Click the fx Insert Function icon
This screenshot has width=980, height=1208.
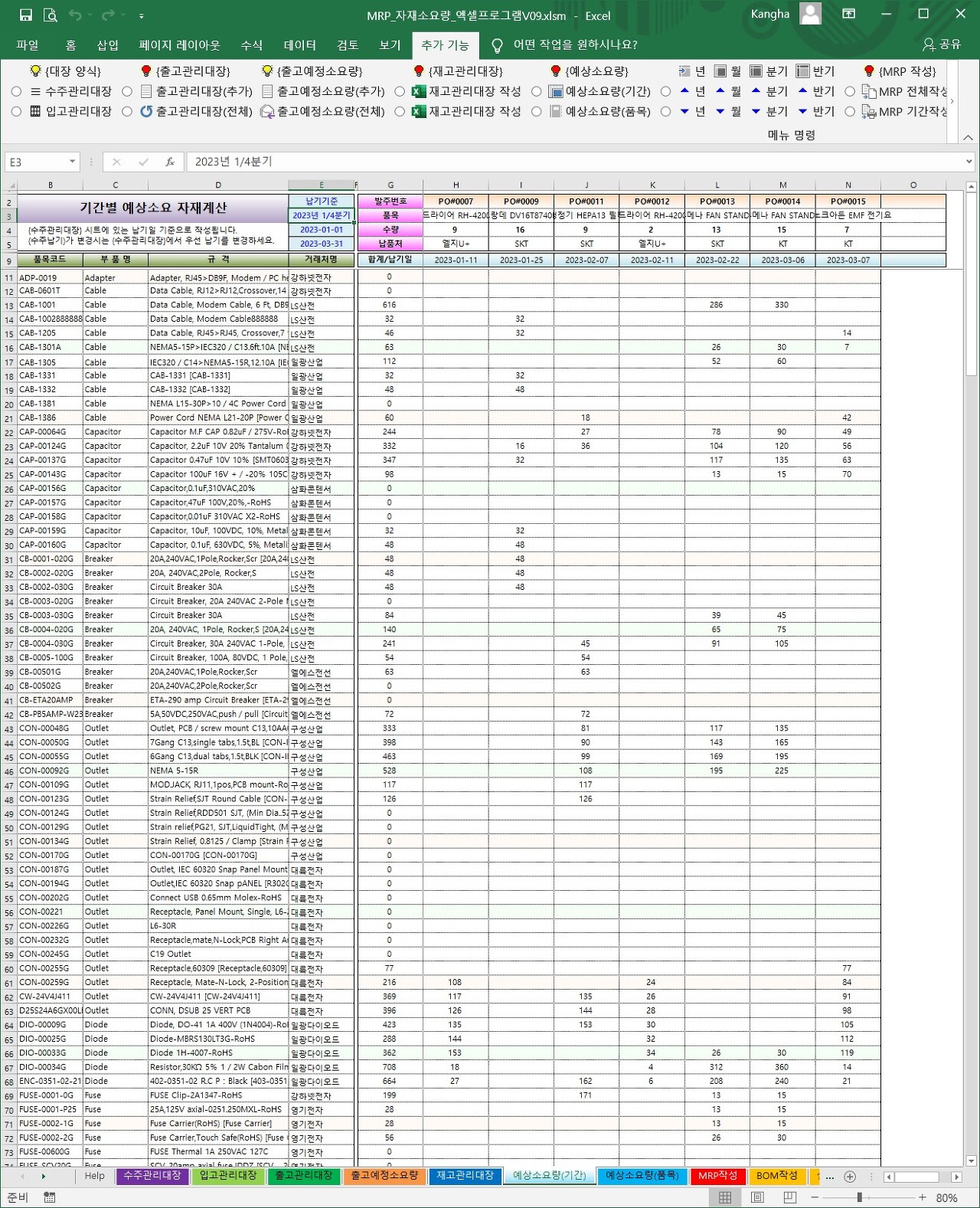[x=170, y=162]
